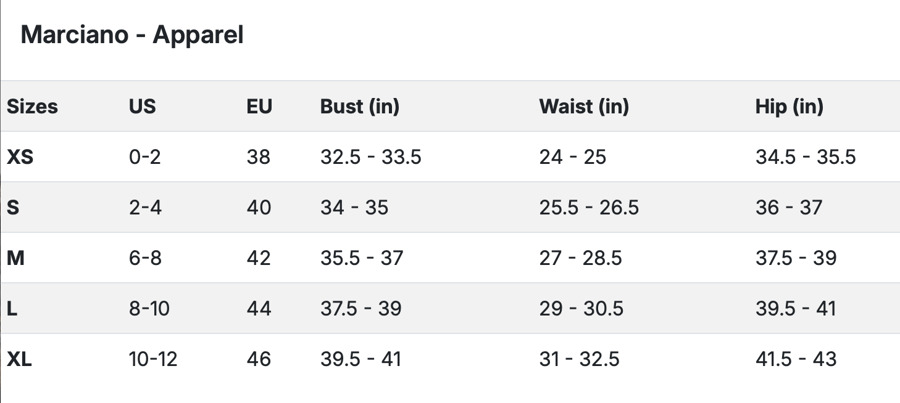This screenshot has height=403, width=900.
Task: Click the Marciano - Apparel heading
Action: 132,35
